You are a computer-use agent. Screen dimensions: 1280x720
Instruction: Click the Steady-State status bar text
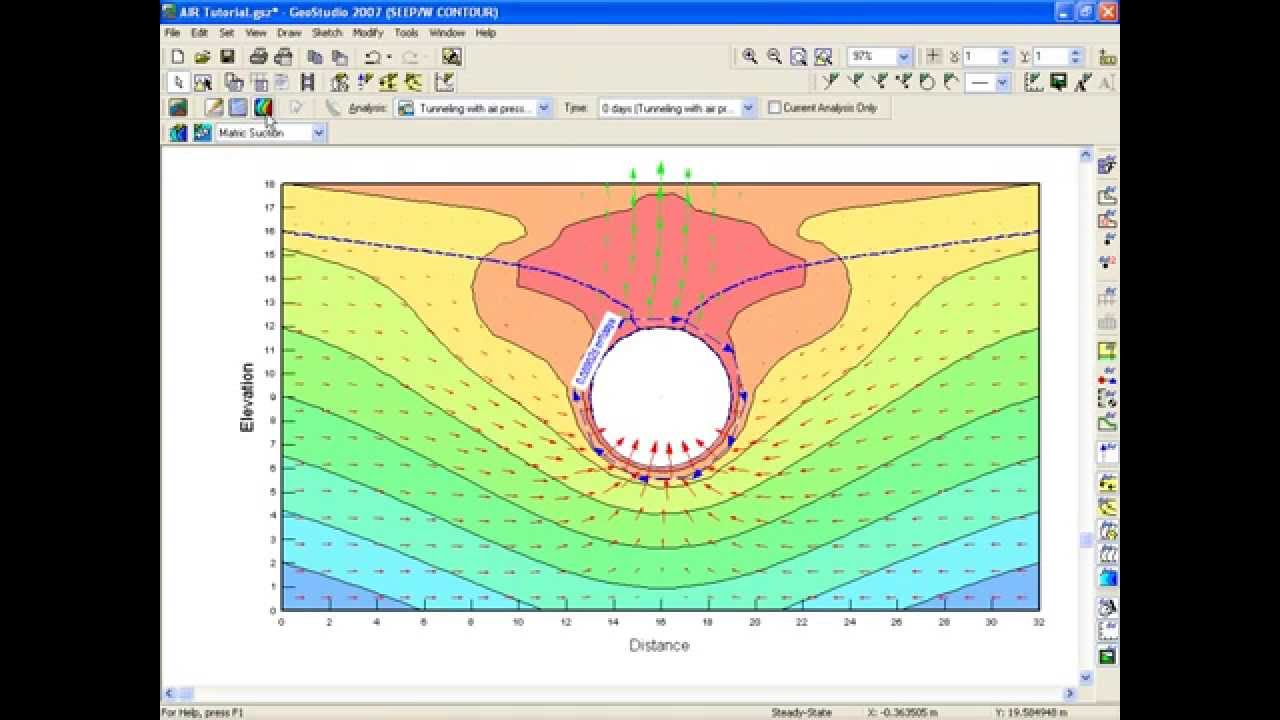click(802, 713)
